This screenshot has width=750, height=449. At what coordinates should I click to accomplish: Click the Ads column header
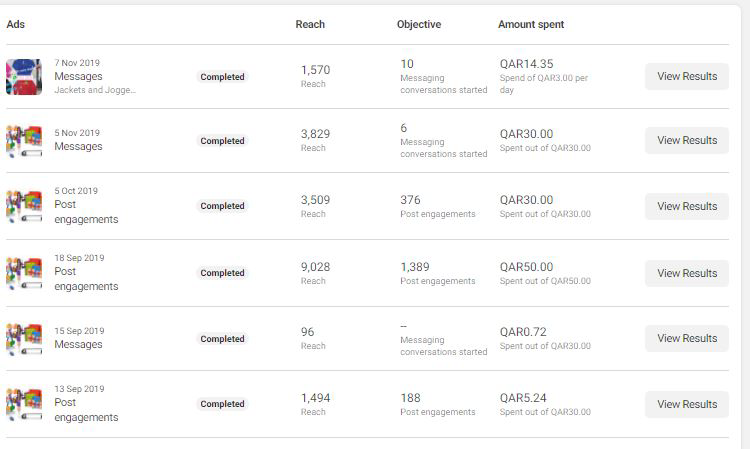16,24
